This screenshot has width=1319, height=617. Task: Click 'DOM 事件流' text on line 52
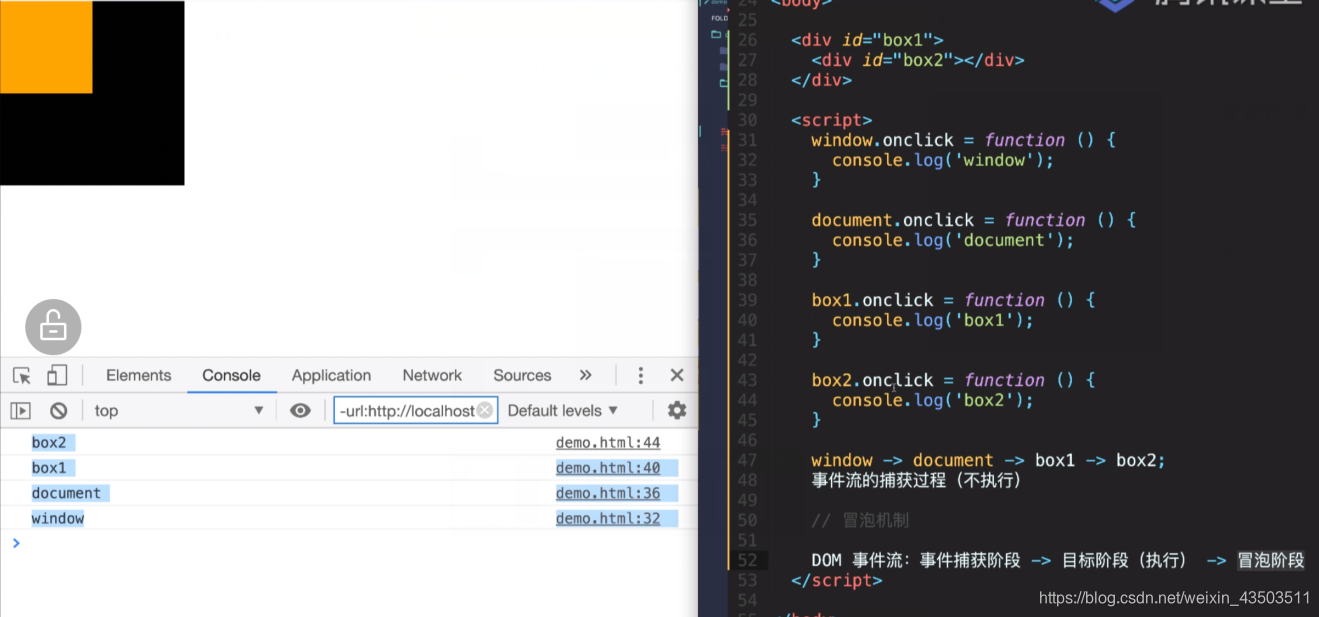(x=860, y=560)
